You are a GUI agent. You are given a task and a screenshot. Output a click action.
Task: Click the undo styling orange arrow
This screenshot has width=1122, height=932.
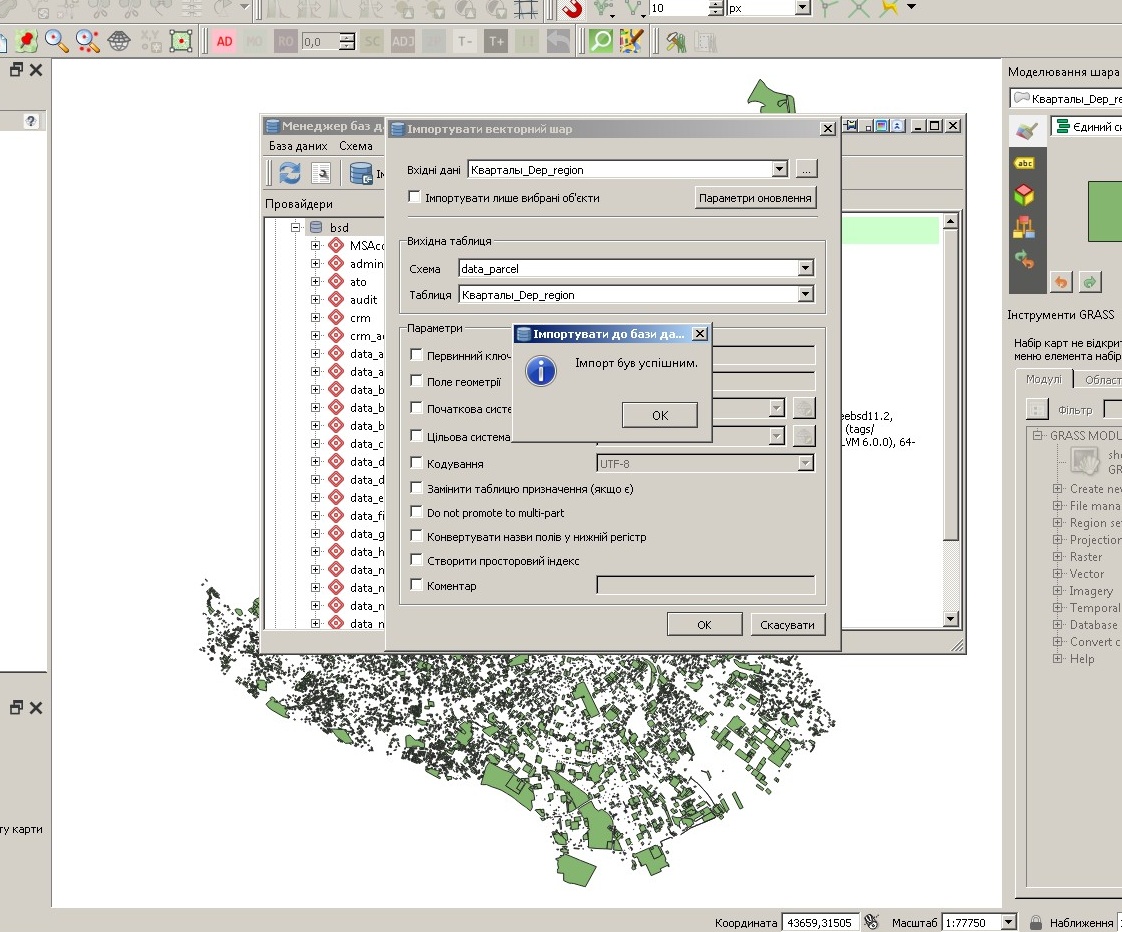(1061, 282)
